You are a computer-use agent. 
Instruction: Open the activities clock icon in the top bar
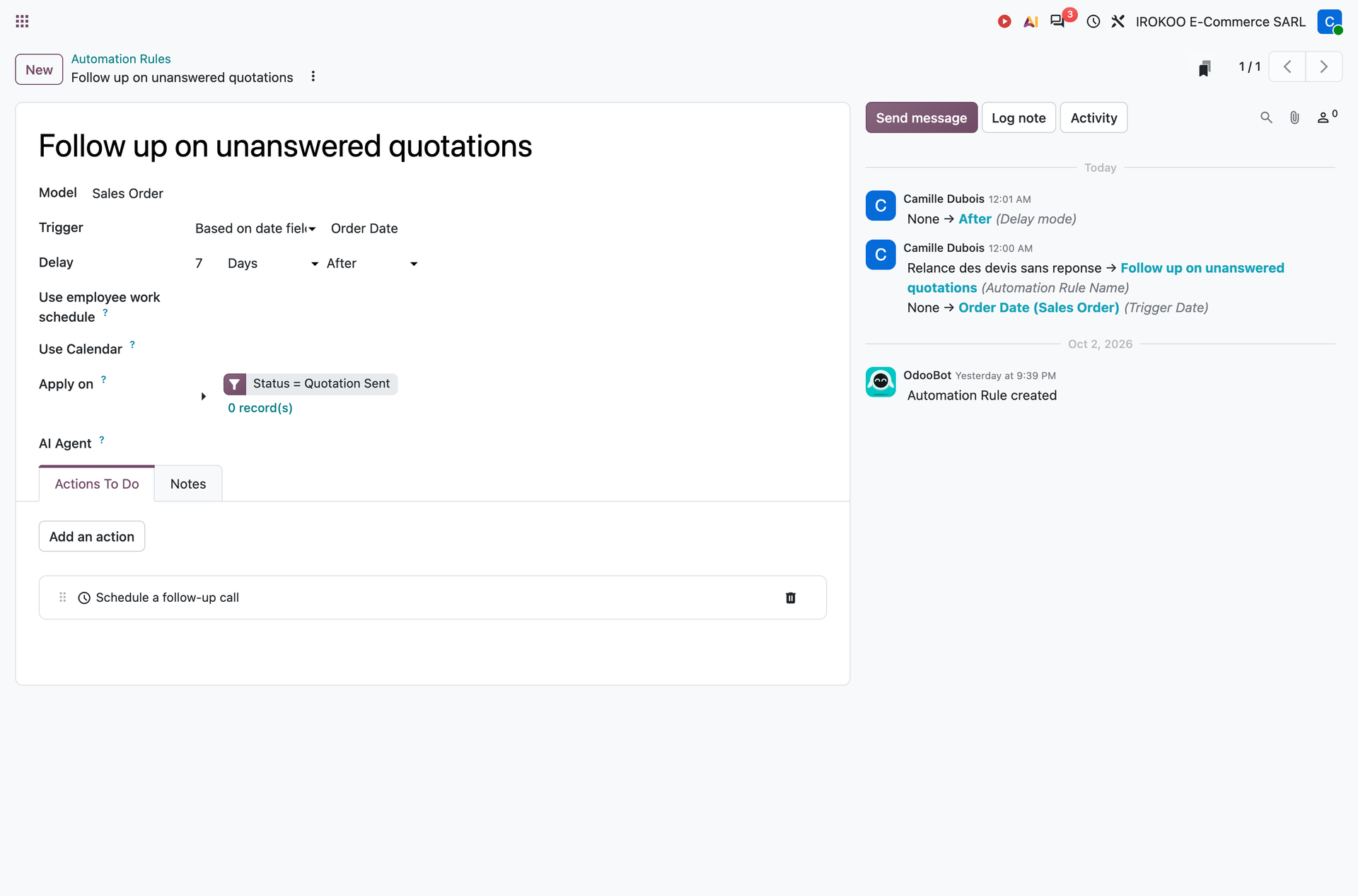tap(1093, 21)
